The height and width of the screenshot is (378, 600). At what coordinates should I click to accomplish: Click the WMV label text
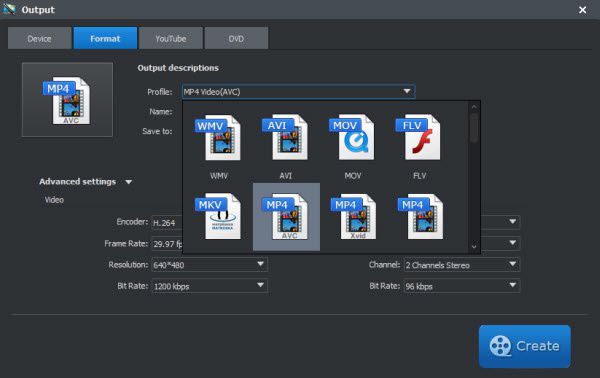click(x=218, y=176)
